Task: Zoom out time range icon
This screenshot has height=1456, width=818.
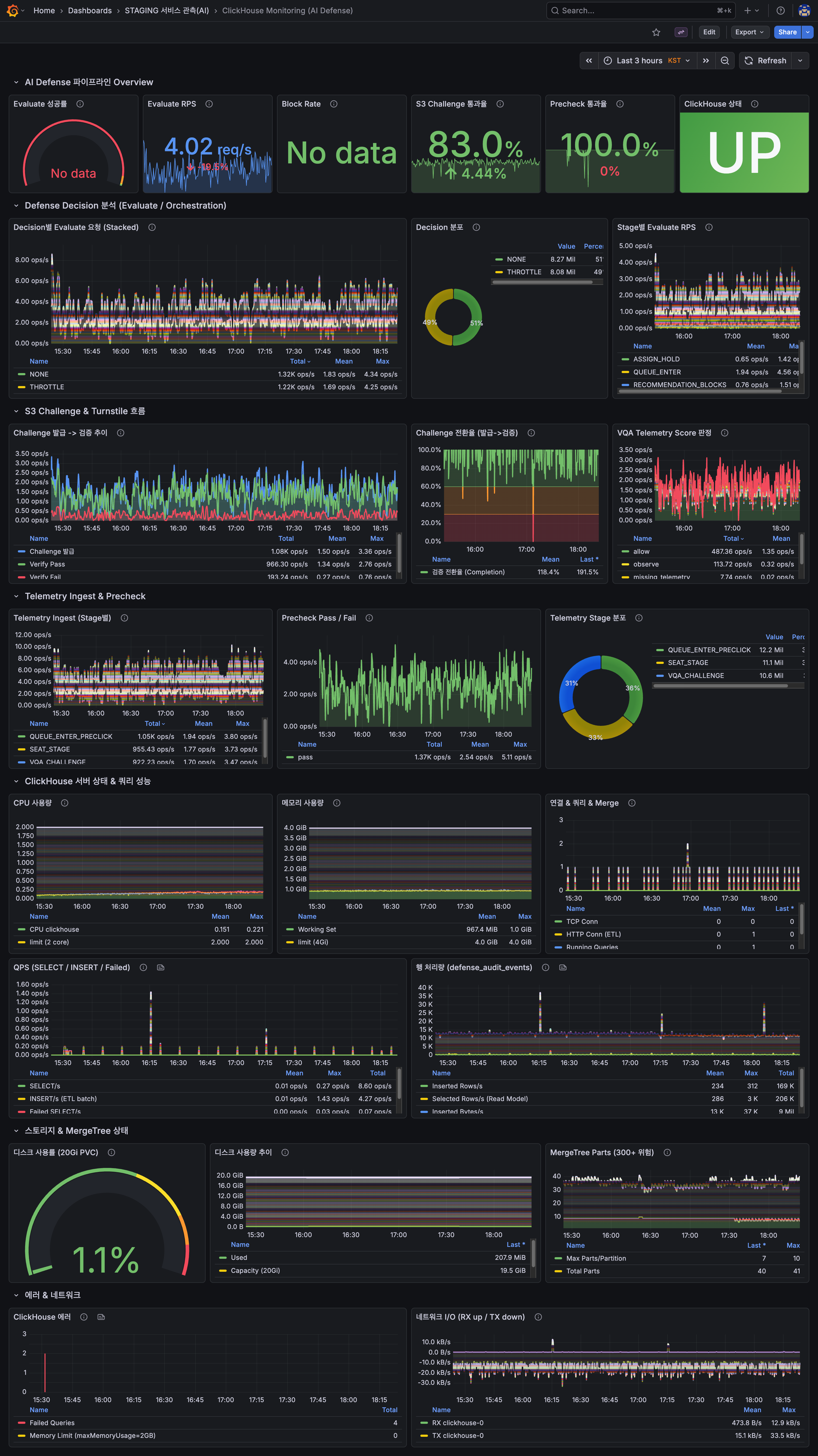Action: click(725, 61)
